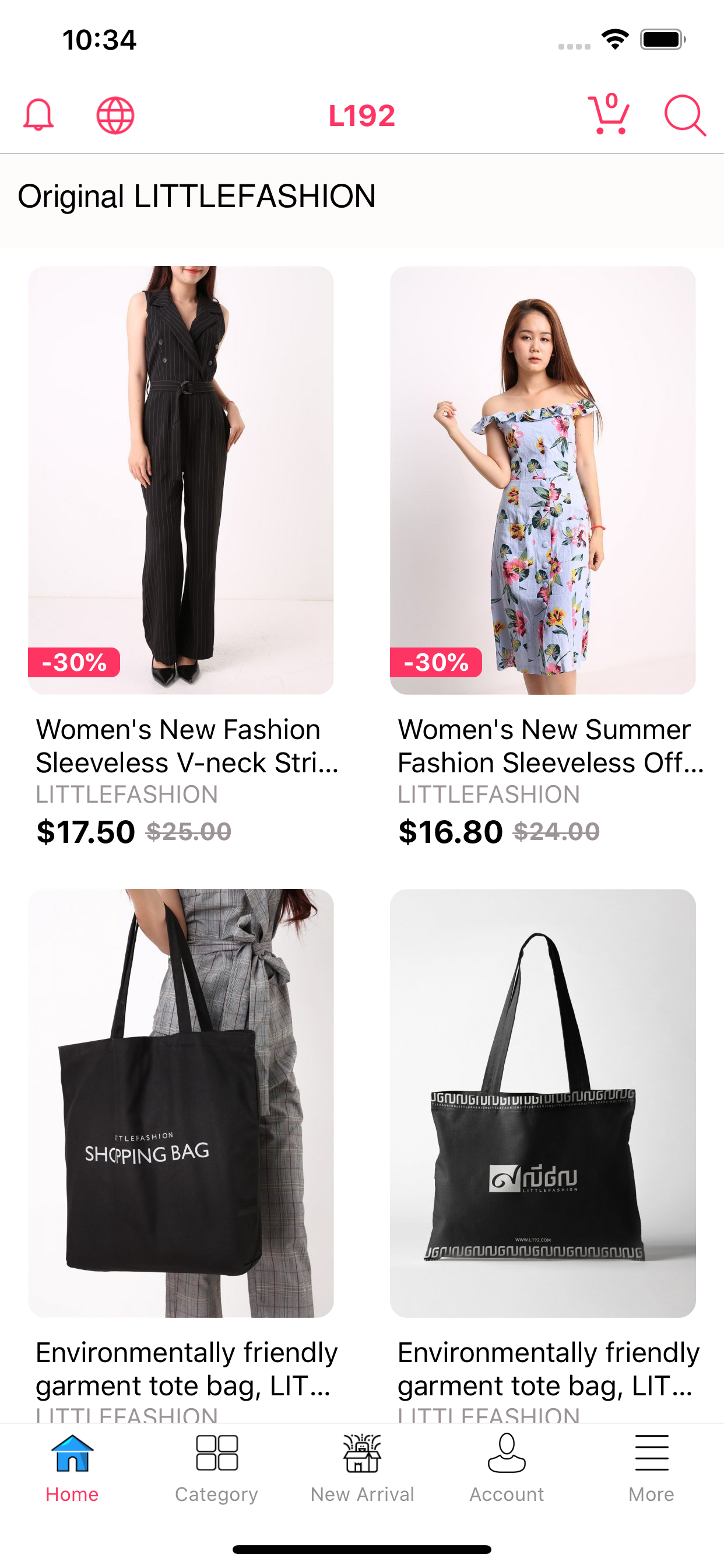Open the striped V-neck jumpsuit photo

pos(181,480)
